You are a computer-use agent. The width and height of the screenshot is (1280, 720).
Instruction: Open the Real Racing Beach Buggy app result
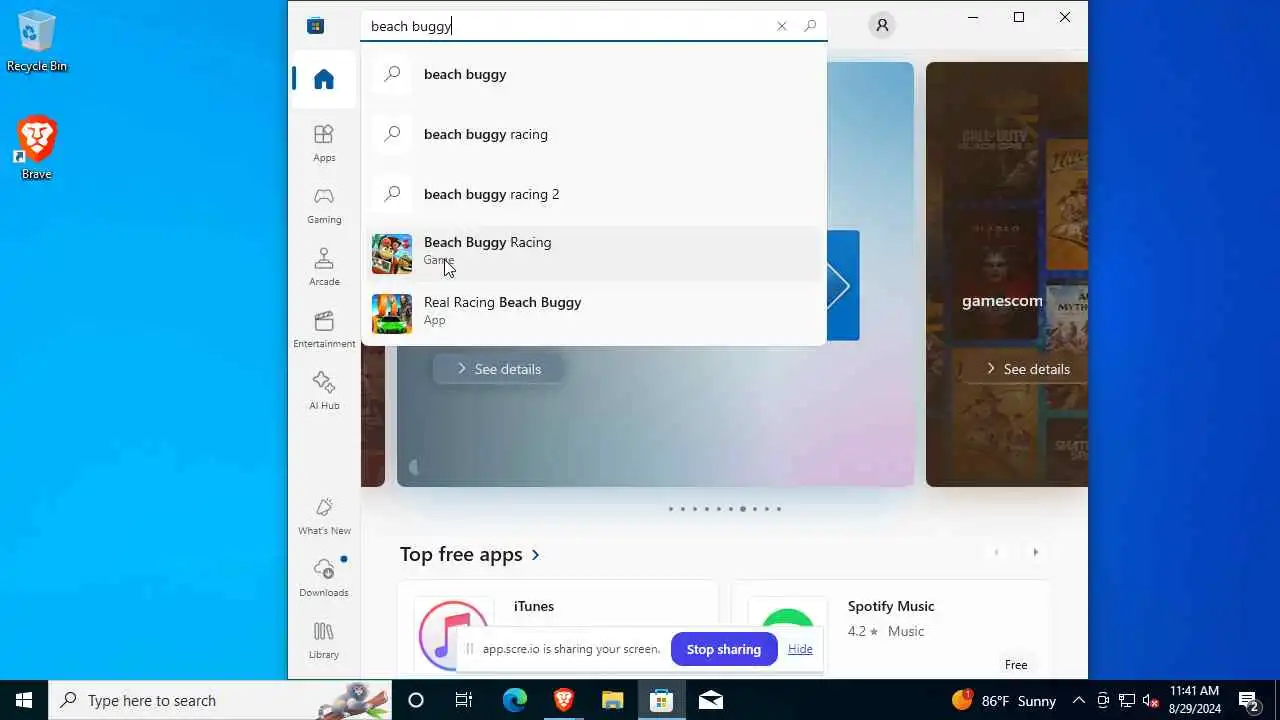tap(594, 314)
